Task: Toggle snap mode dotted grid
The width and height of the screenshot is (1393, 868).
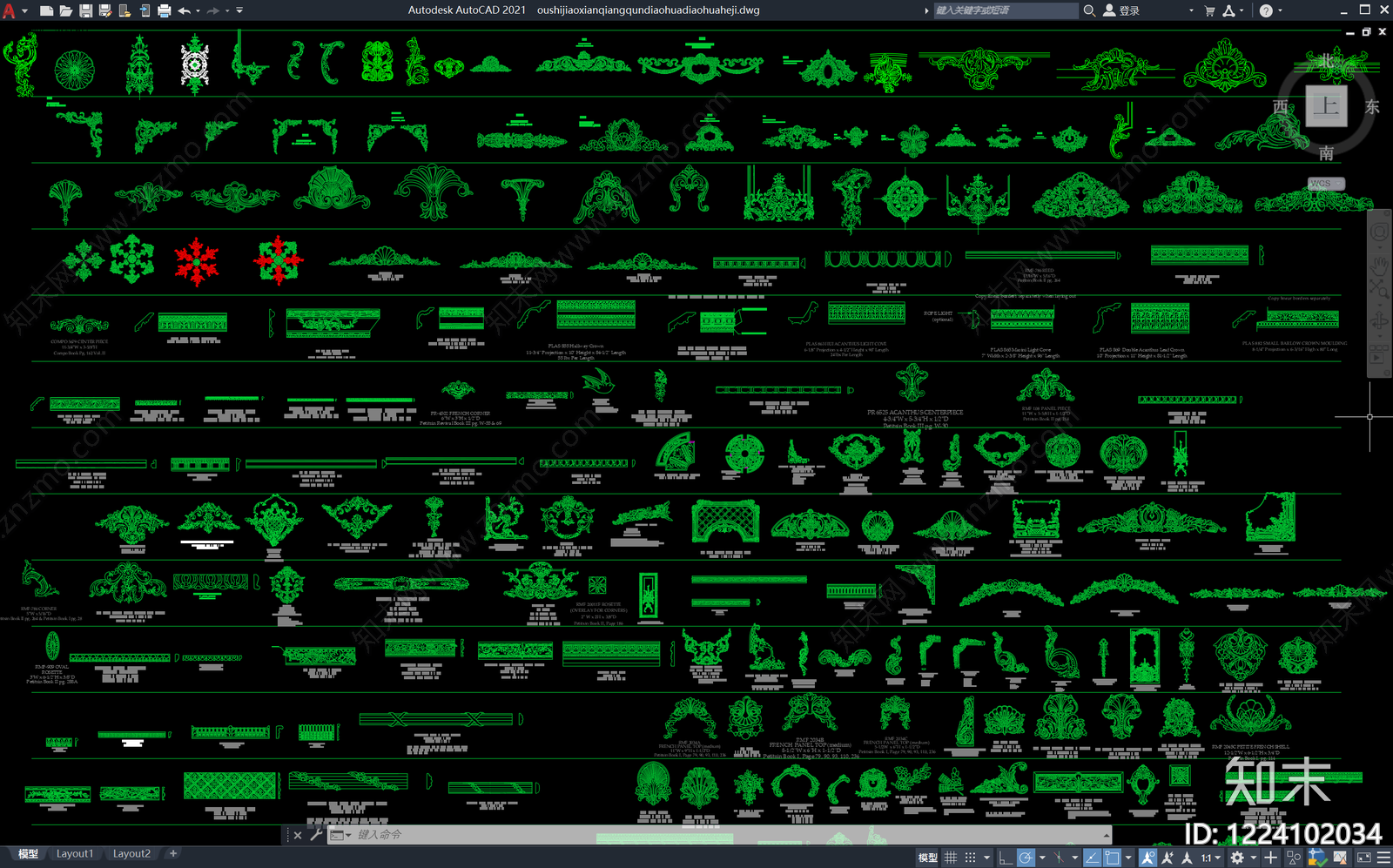Action: point(970,858)
